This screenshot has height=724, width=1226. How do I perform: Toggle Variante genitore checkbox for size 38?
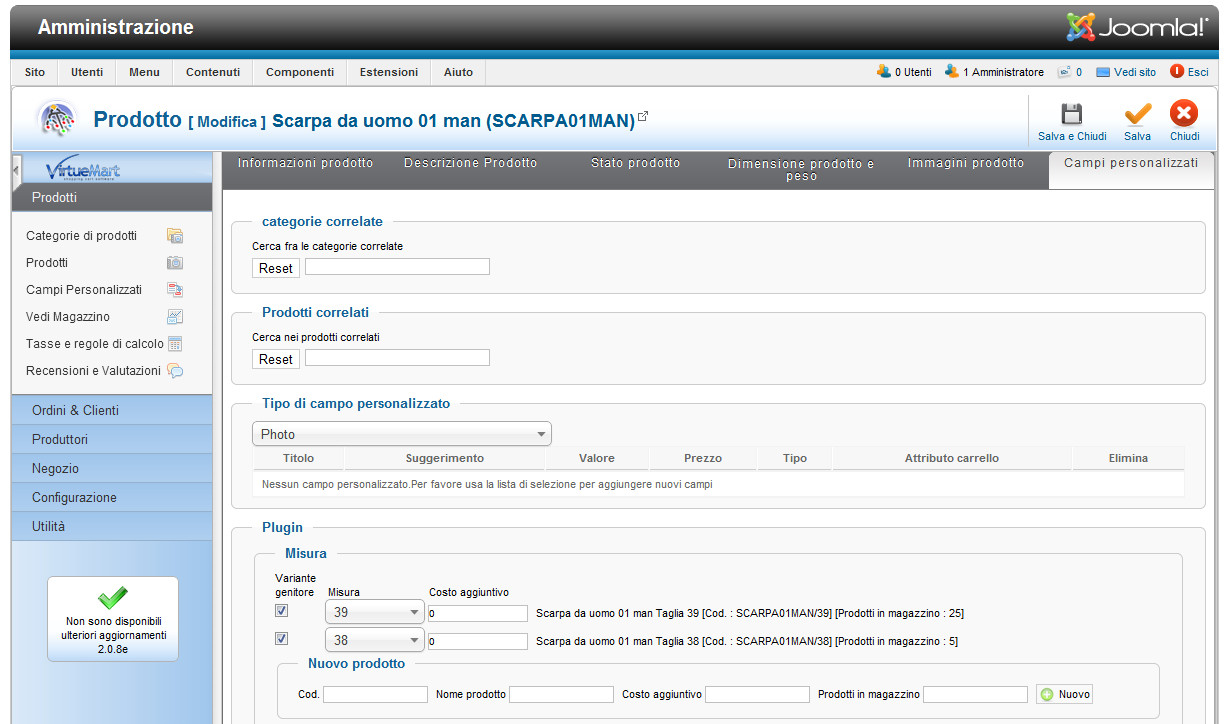pos(282,639)
